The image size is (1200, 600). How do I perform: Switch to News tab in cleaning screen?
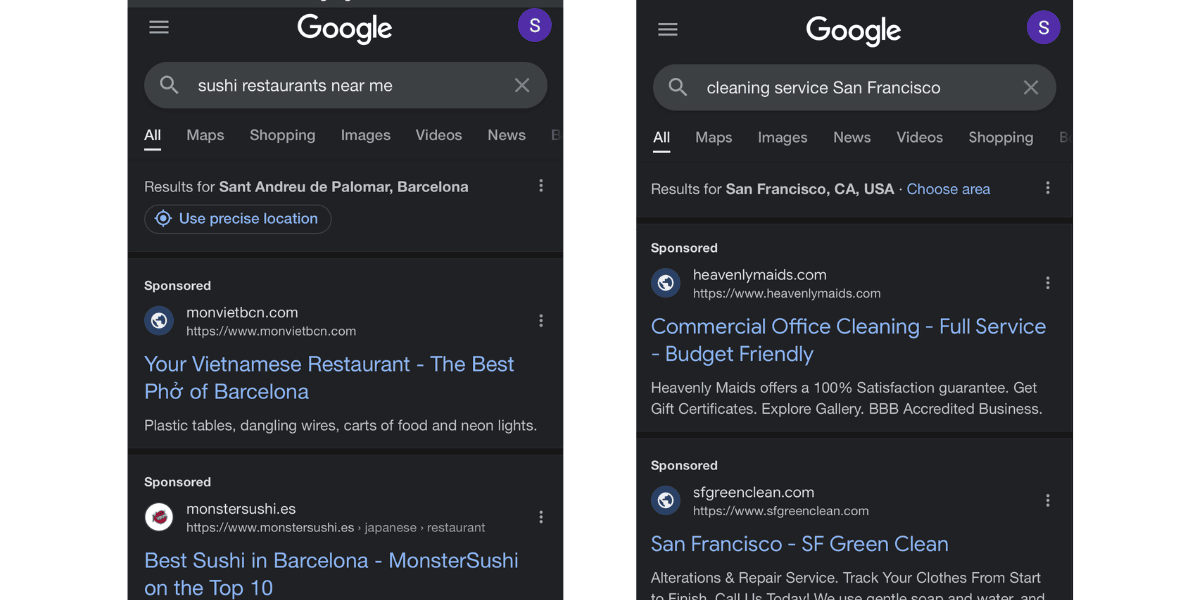[852, 137]
